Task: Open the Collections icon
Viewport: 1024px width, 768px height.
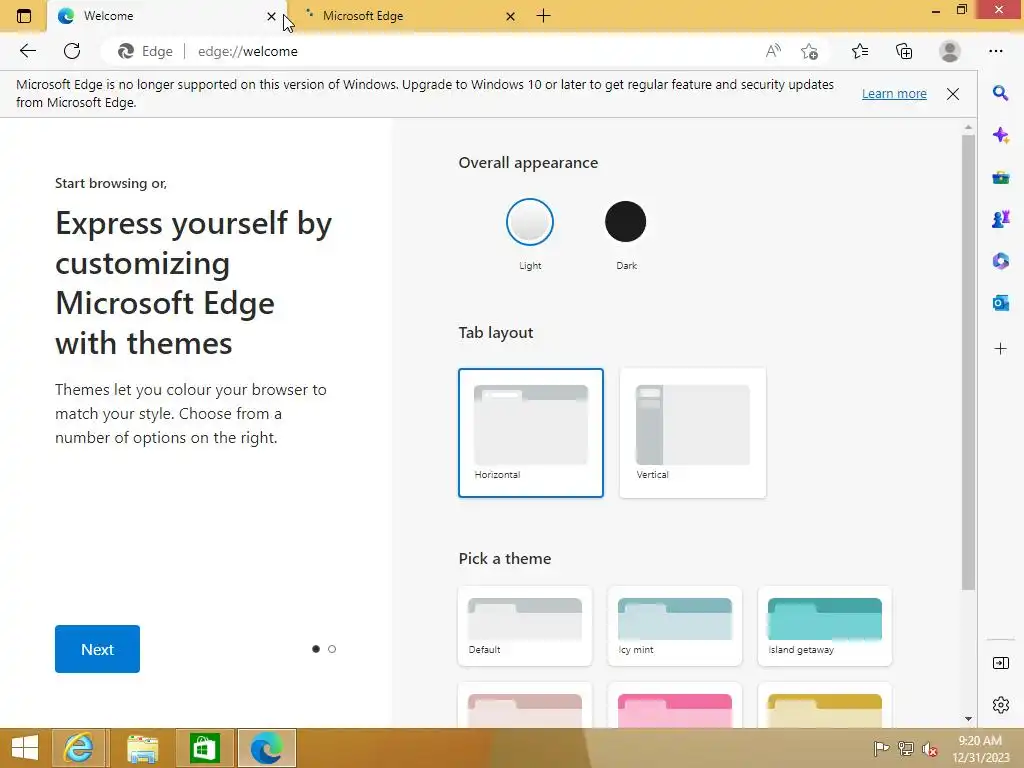Action: coord(904,51)
